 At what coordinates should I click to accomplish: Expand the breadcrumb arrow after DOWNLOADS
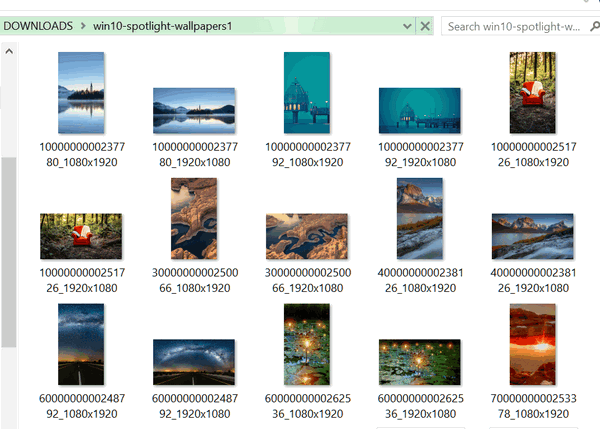pyautogui.click(x=83, y=26)
